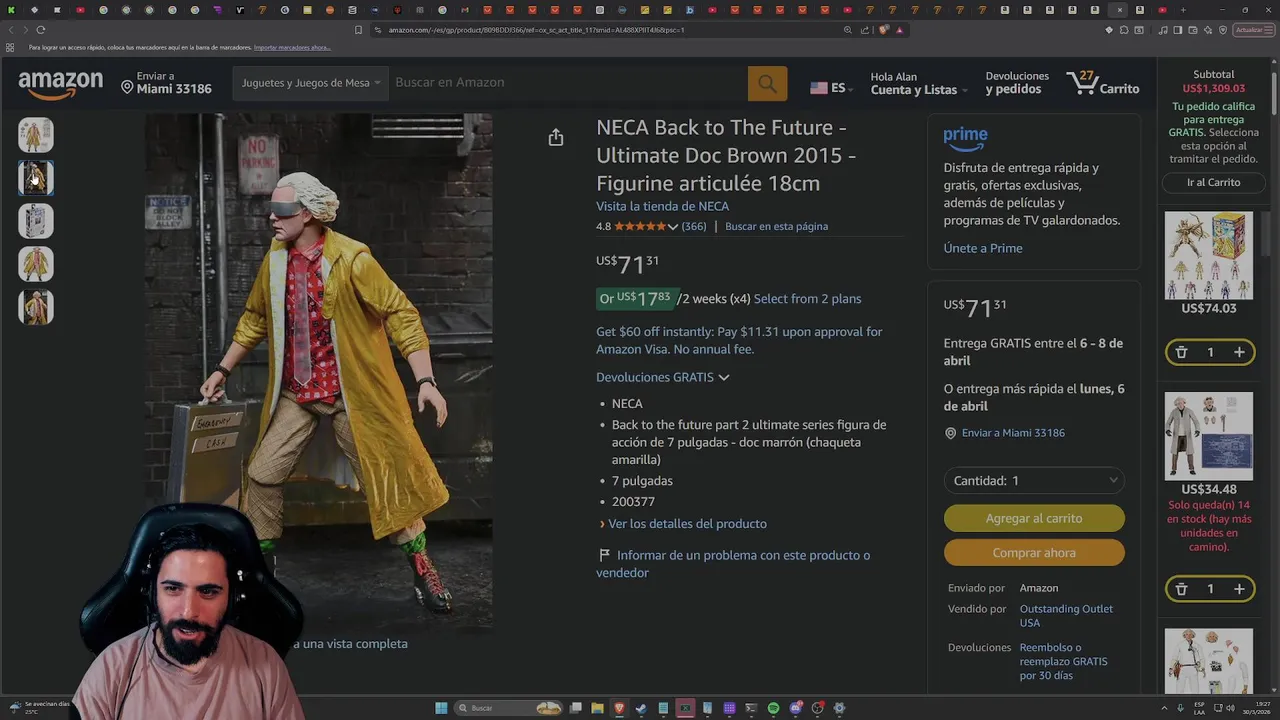Viewport: 1280px width, 720px height.
Task: Expand the star rating breakdown chevron
Action: (x=672, y=227)
